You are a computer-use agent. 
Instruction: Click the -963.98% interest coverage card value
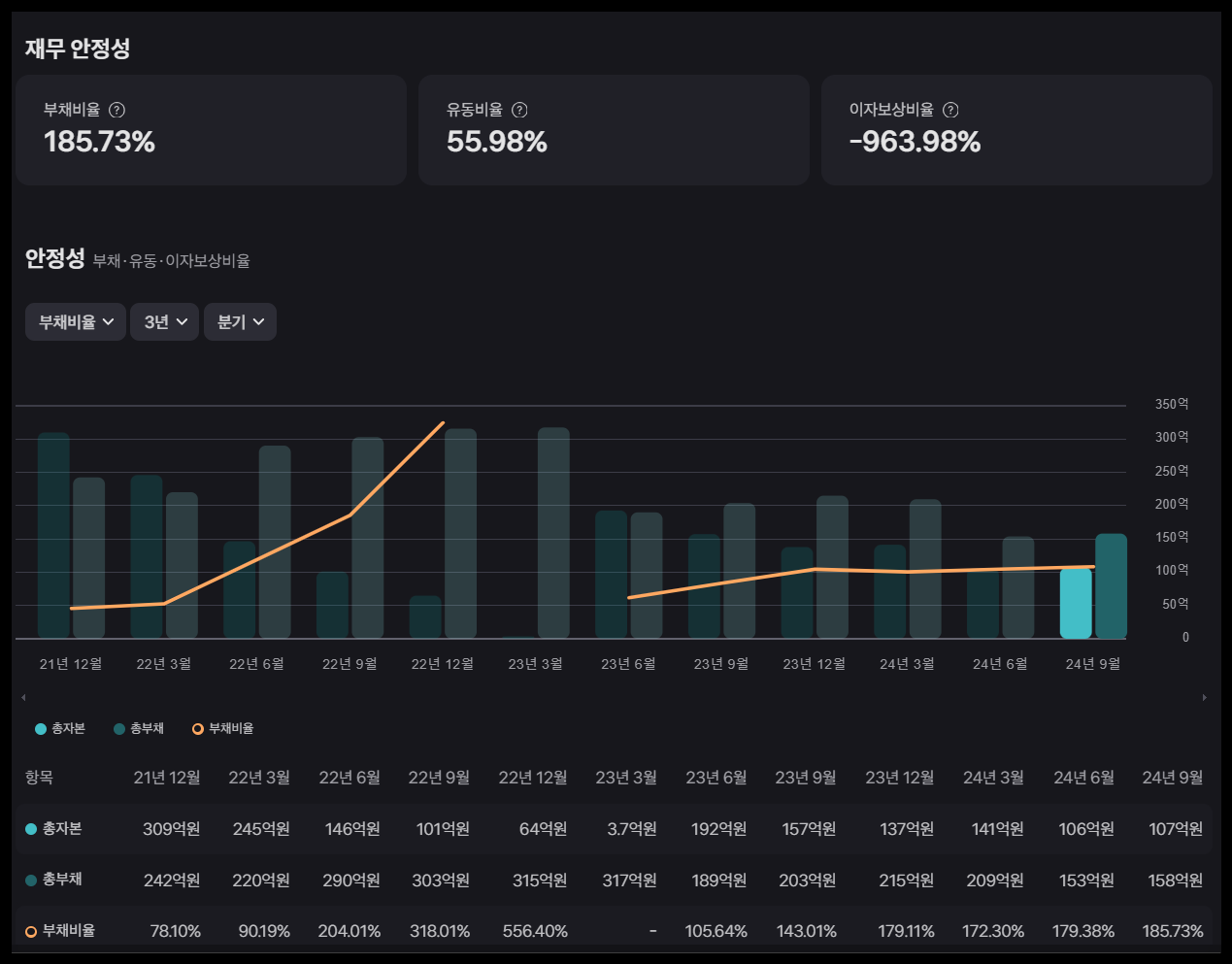tap(915, 143)
